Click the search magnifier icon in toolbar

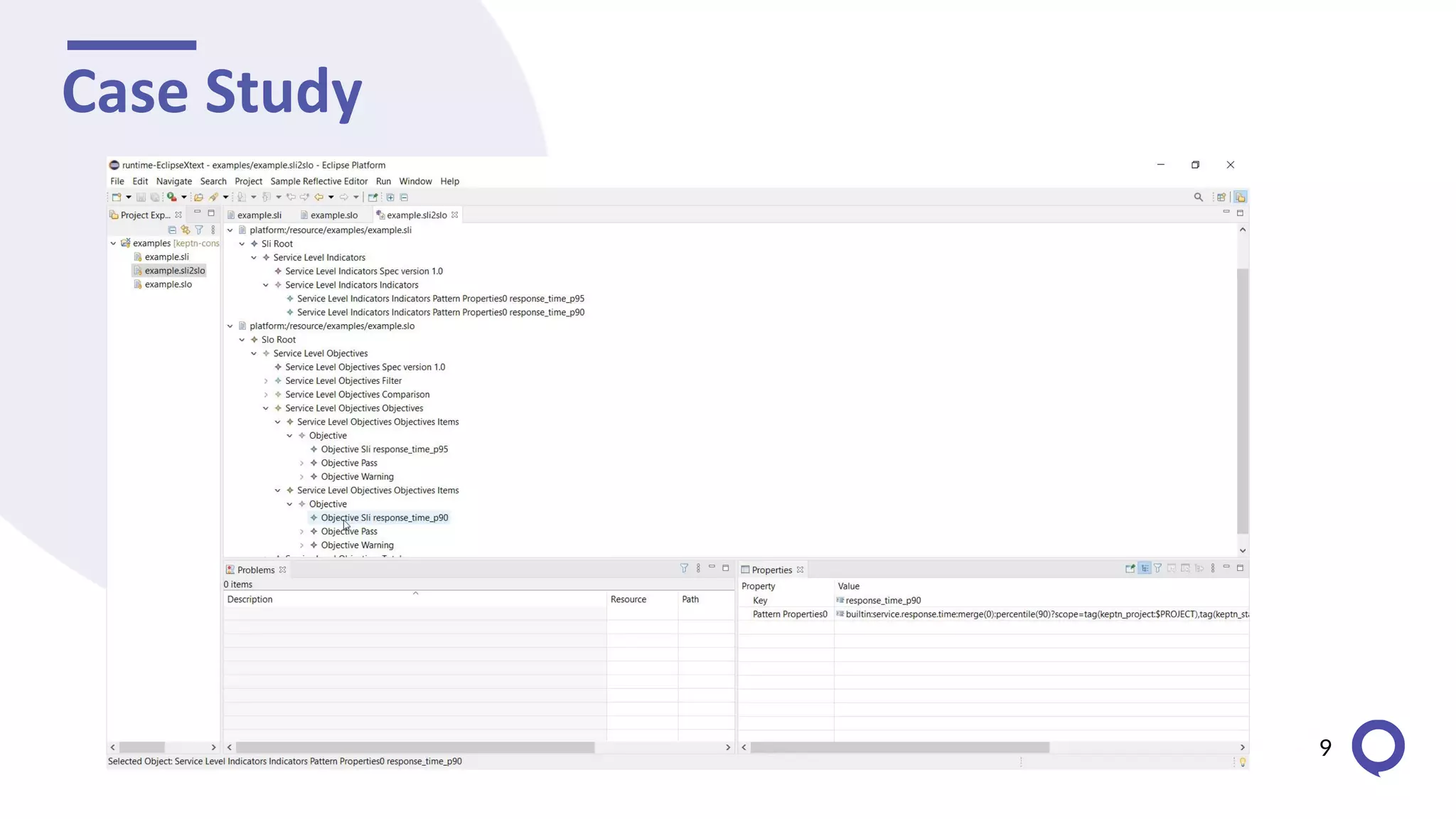(x=1198, y=197)
